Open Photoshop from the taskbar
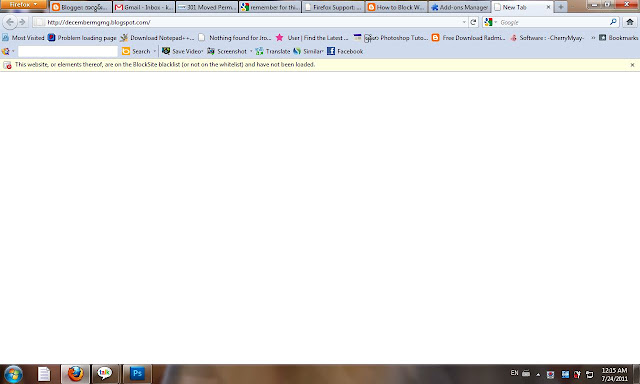 click(137, 374)
